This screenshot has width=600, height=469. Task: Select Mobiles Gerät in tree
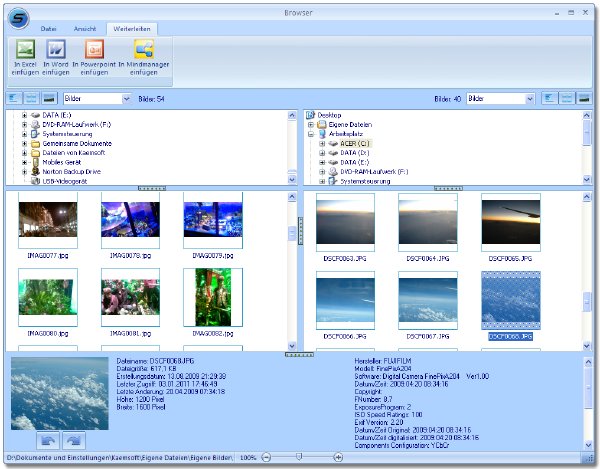point(62,162)
